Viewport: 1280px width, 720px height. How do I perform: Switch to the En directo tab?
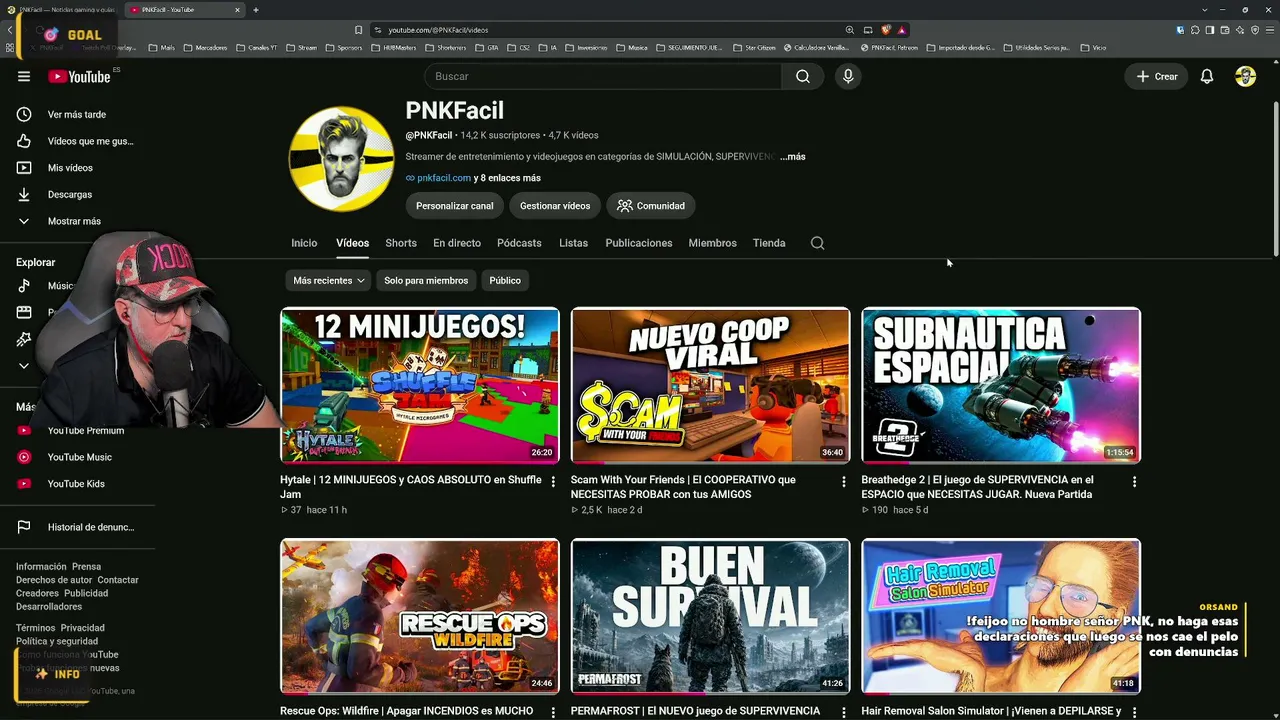tap(457, 243)
